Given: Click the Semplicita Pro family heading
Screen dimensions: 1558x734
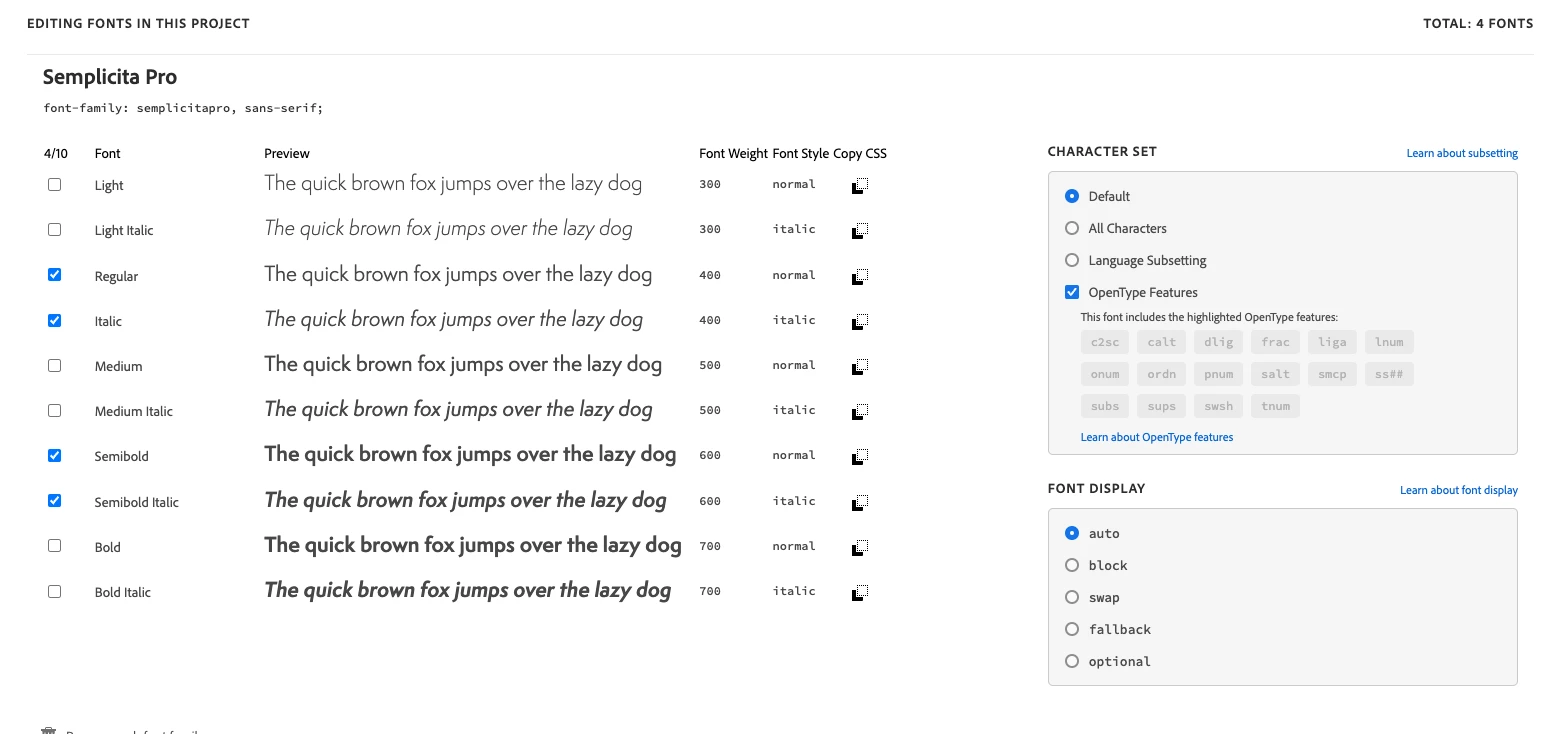Looking at the screenshot, I should 110,77.
